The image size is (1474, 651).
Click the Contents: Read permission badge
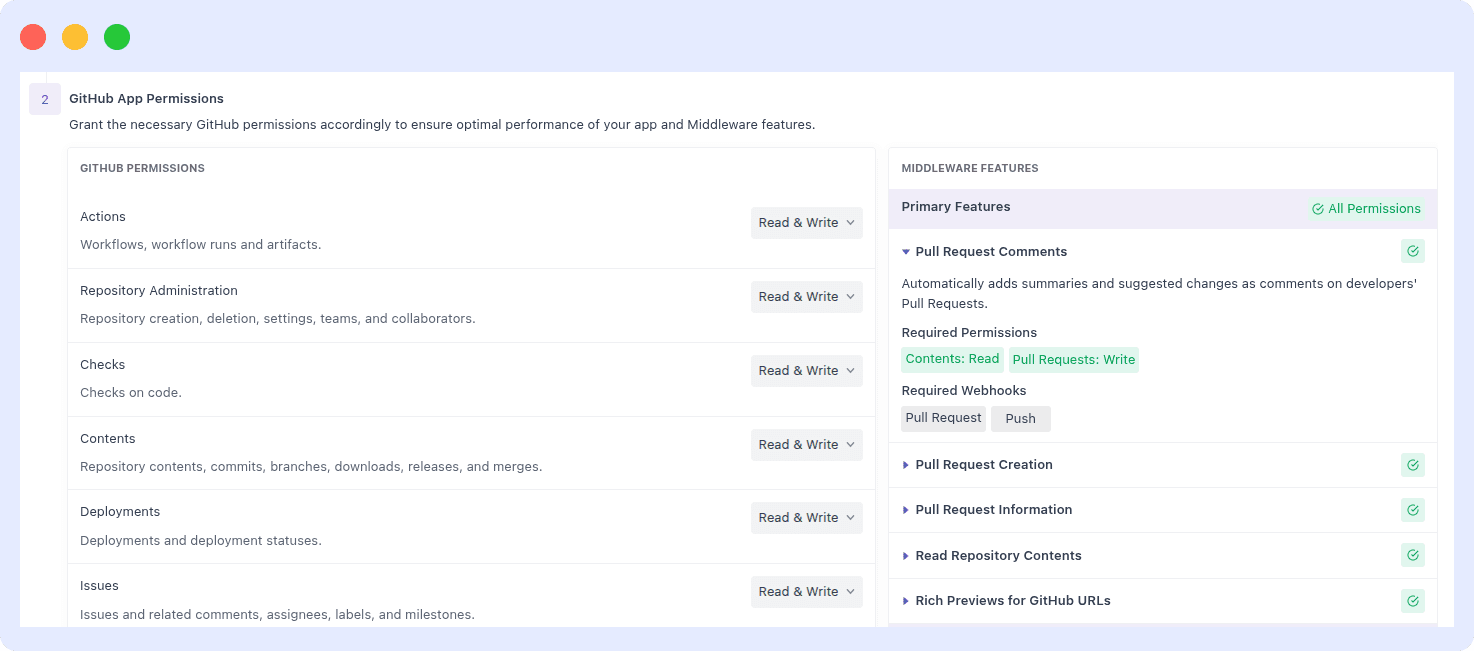952,359
